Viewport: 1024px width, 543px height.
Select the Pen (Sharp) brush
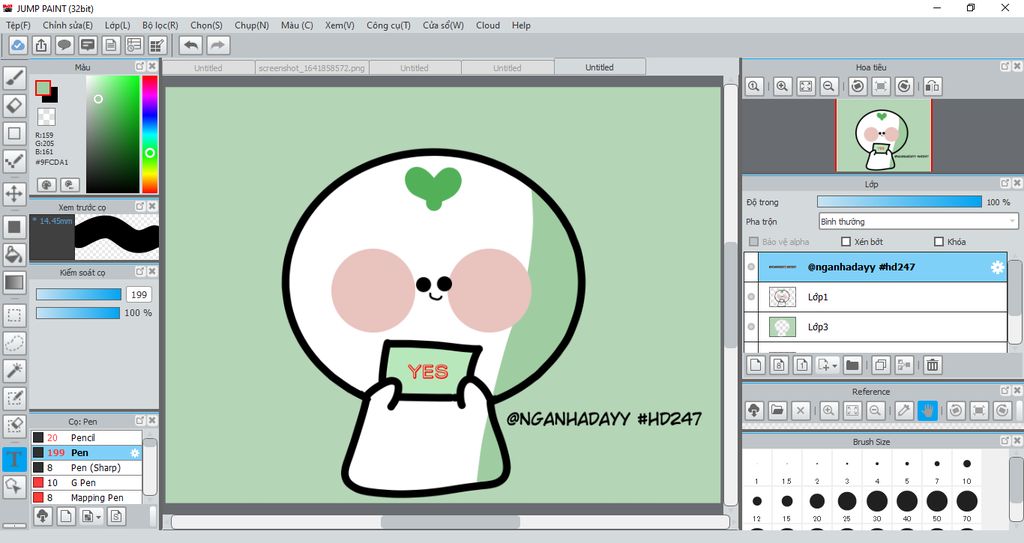[86, 468]
